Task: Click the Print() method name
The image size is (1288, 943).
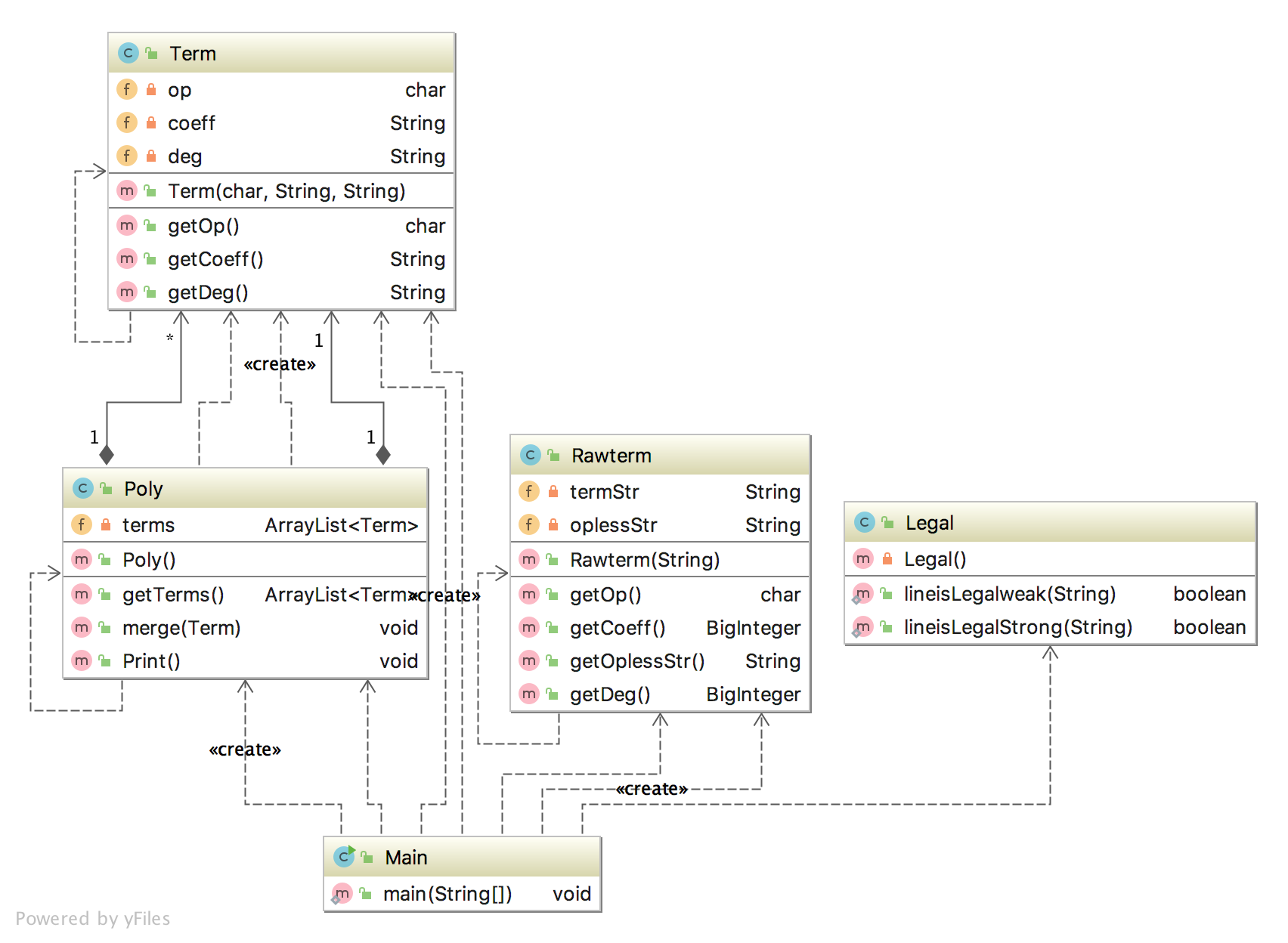Action: point(151,661)
